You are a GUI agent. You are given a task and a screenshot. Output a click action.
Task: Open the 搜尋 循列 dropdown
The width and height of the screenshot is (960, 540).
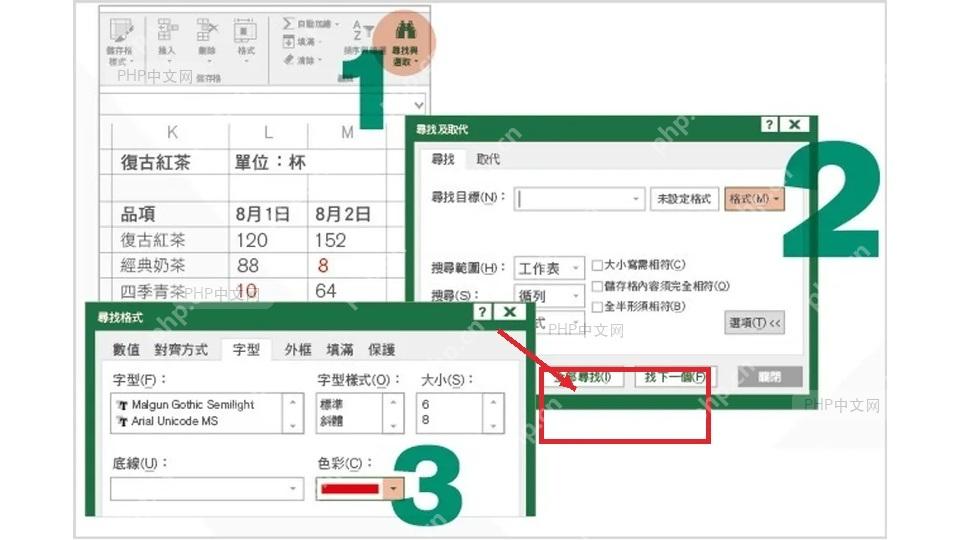(x=549, y=295)
